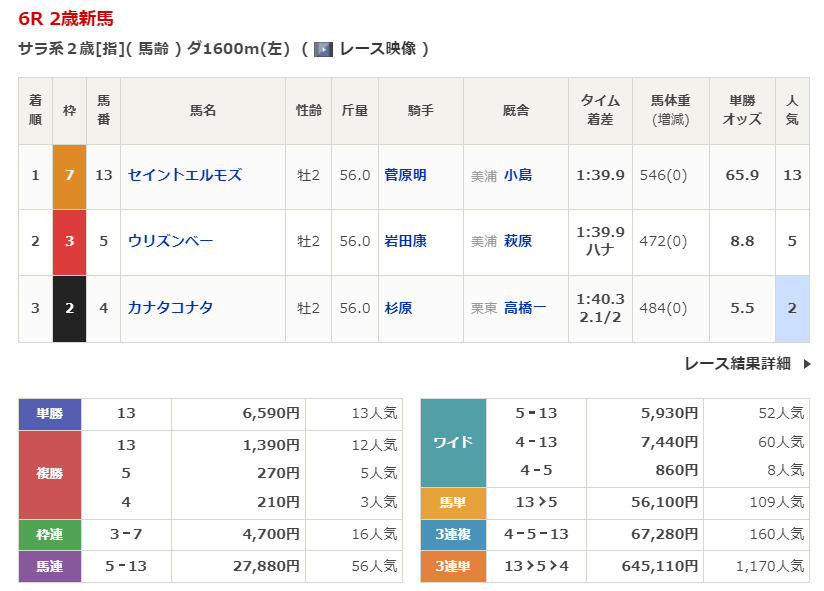
Task: Open jockey 菅原明 page
Action: 405,175
